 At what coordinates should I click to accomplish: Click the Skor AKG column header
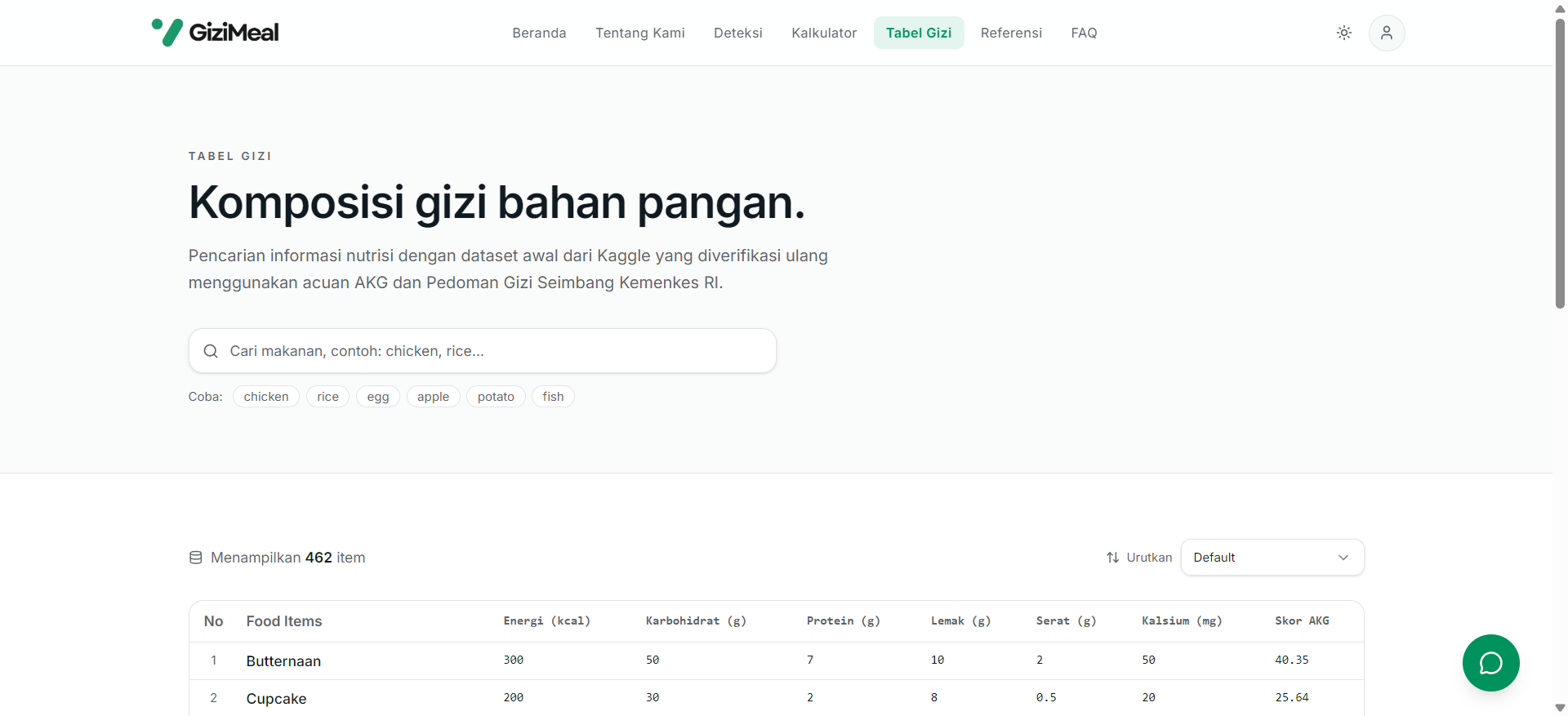(1302, 621)
